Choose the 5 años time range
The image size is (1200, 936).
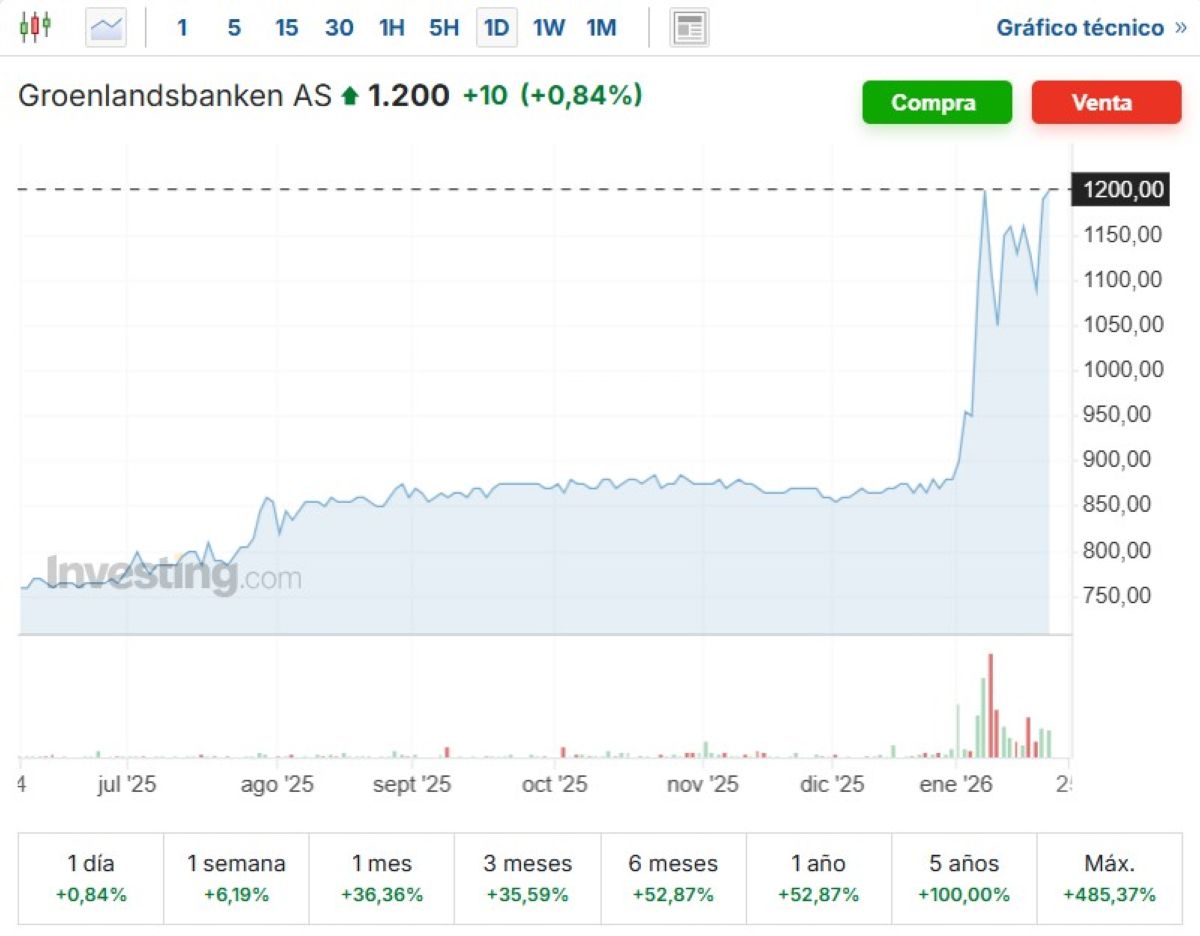tap(964, 877)
